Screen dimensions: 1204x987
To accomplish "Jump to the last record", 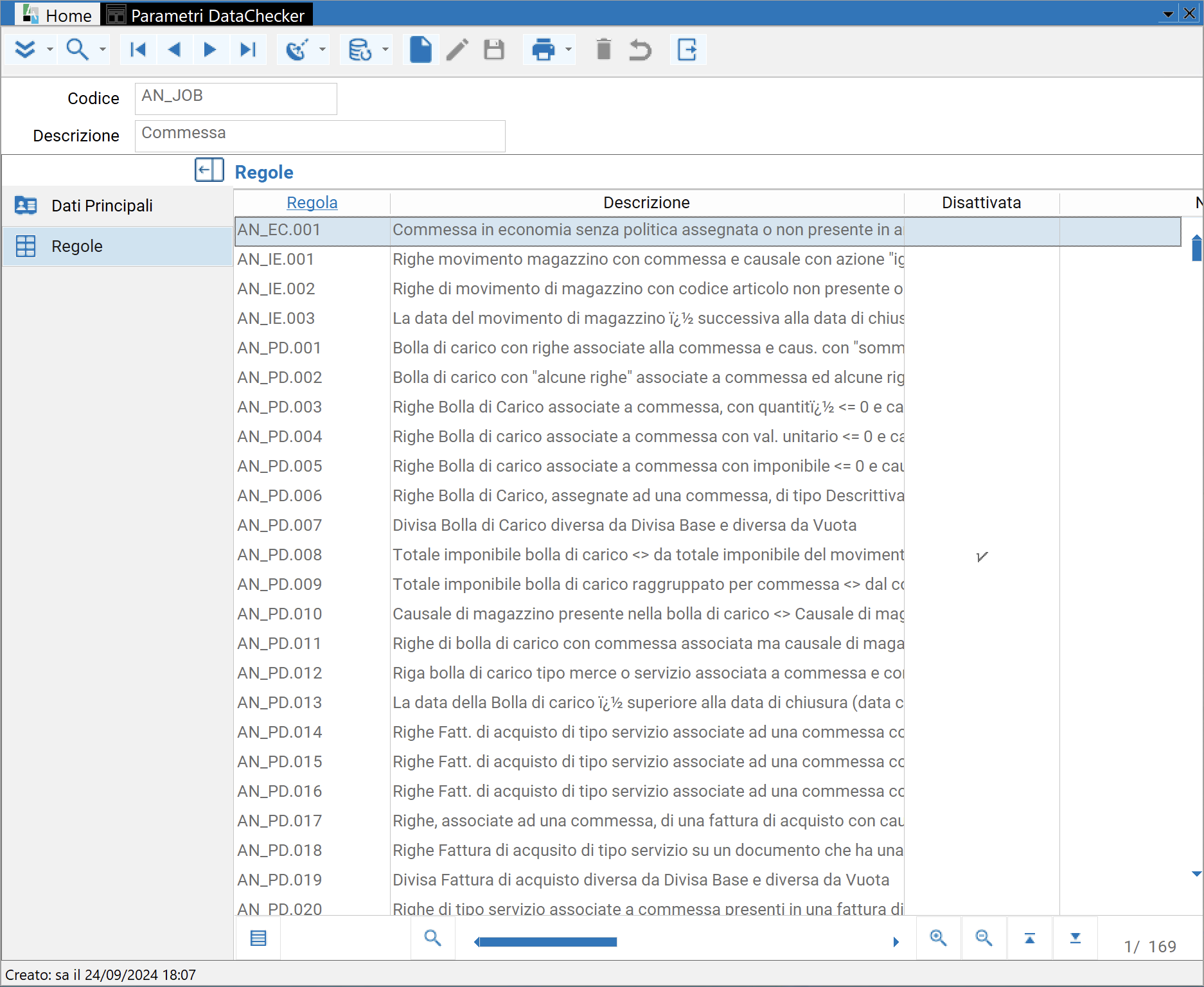I will (247, 49).
